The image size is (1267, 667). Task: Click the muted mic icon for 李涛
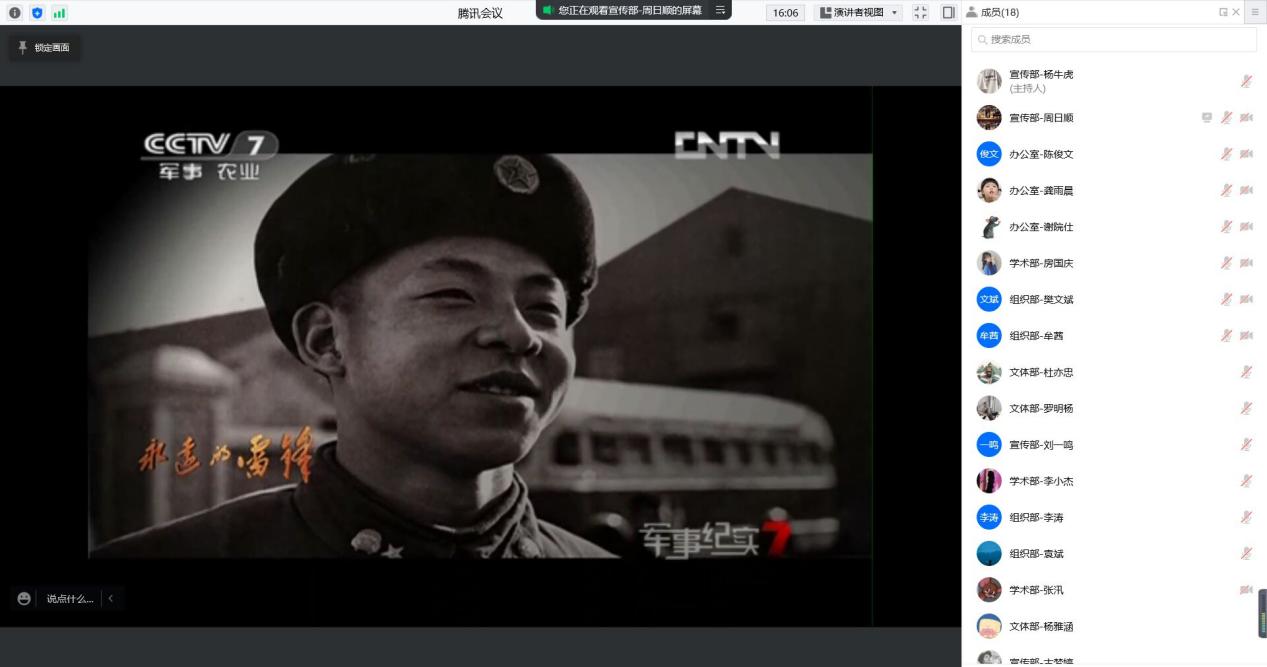1246,517
